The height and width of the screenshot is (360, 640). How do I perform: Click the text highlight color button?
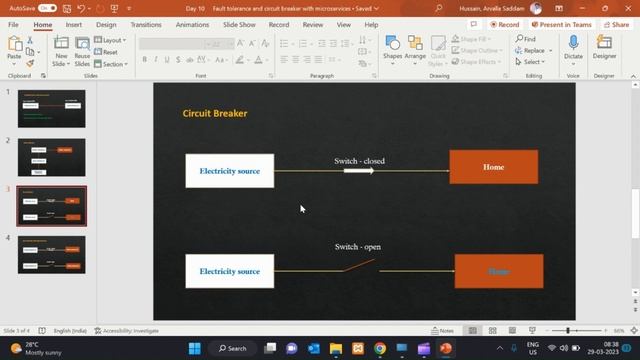click(240, 60)
